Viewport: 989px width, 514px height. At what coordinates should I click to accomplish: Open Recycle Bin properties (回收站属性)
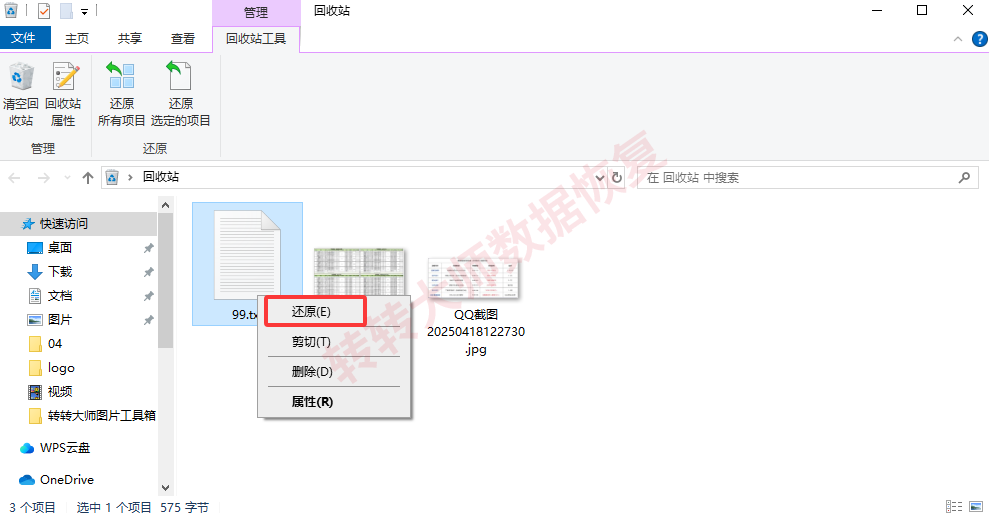coord(63,93)
